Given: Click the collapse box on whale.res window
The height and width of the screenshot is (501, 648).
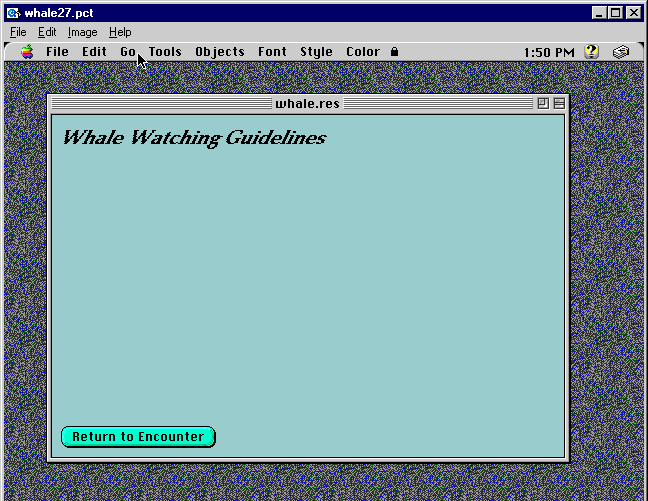Looking at the screenshot, I should (x=559, y=103).
